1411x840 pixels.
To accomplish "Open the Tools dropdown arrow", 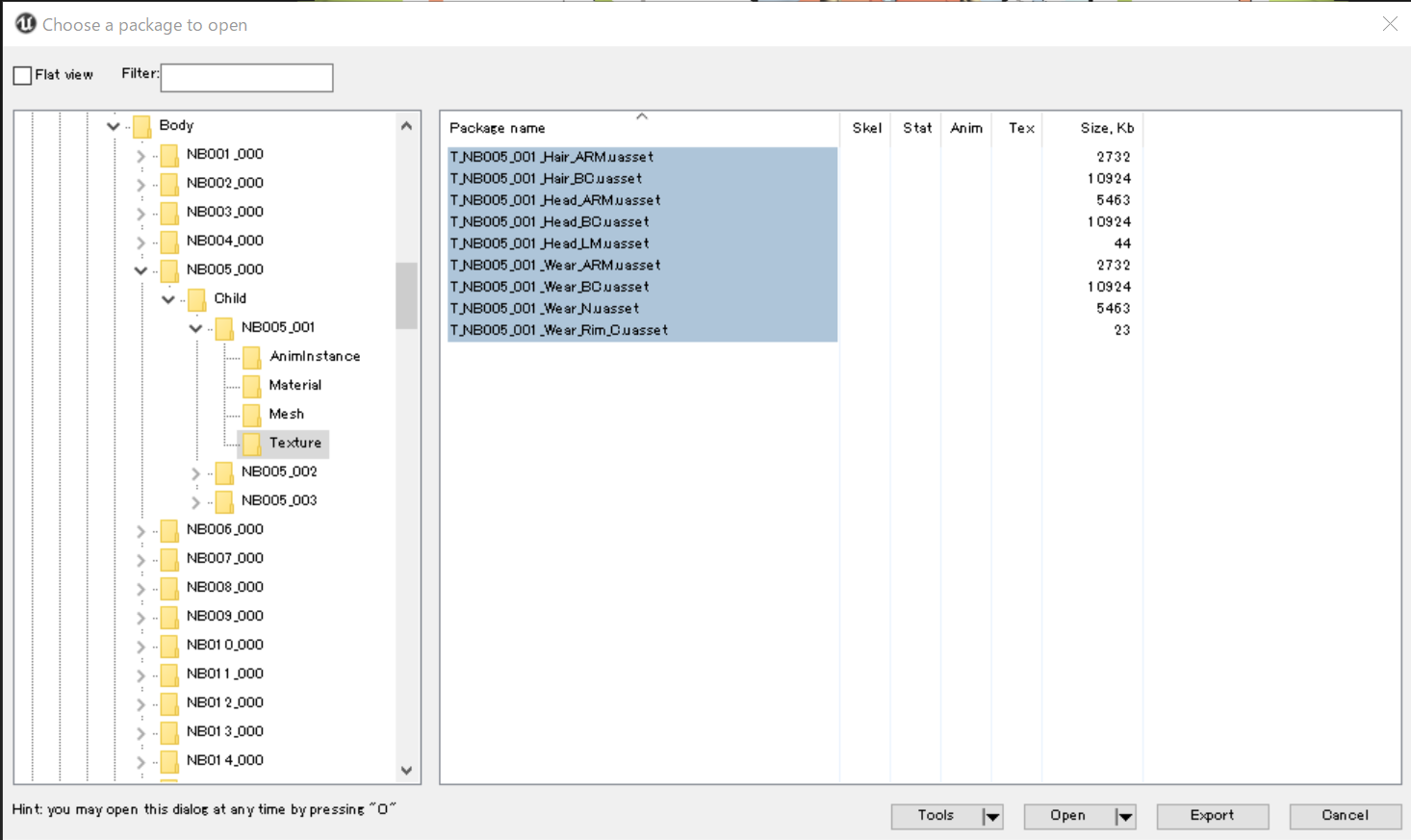I will 991,816.
